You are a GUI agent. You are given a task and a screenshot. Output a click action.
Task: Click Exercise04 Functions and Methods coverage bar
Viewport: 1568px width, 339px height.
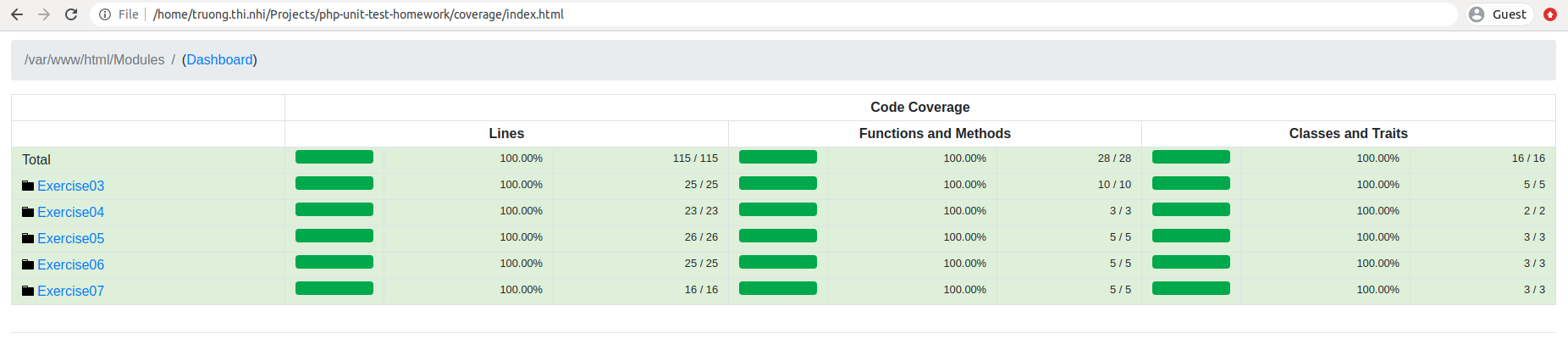[x=778, y=209]
